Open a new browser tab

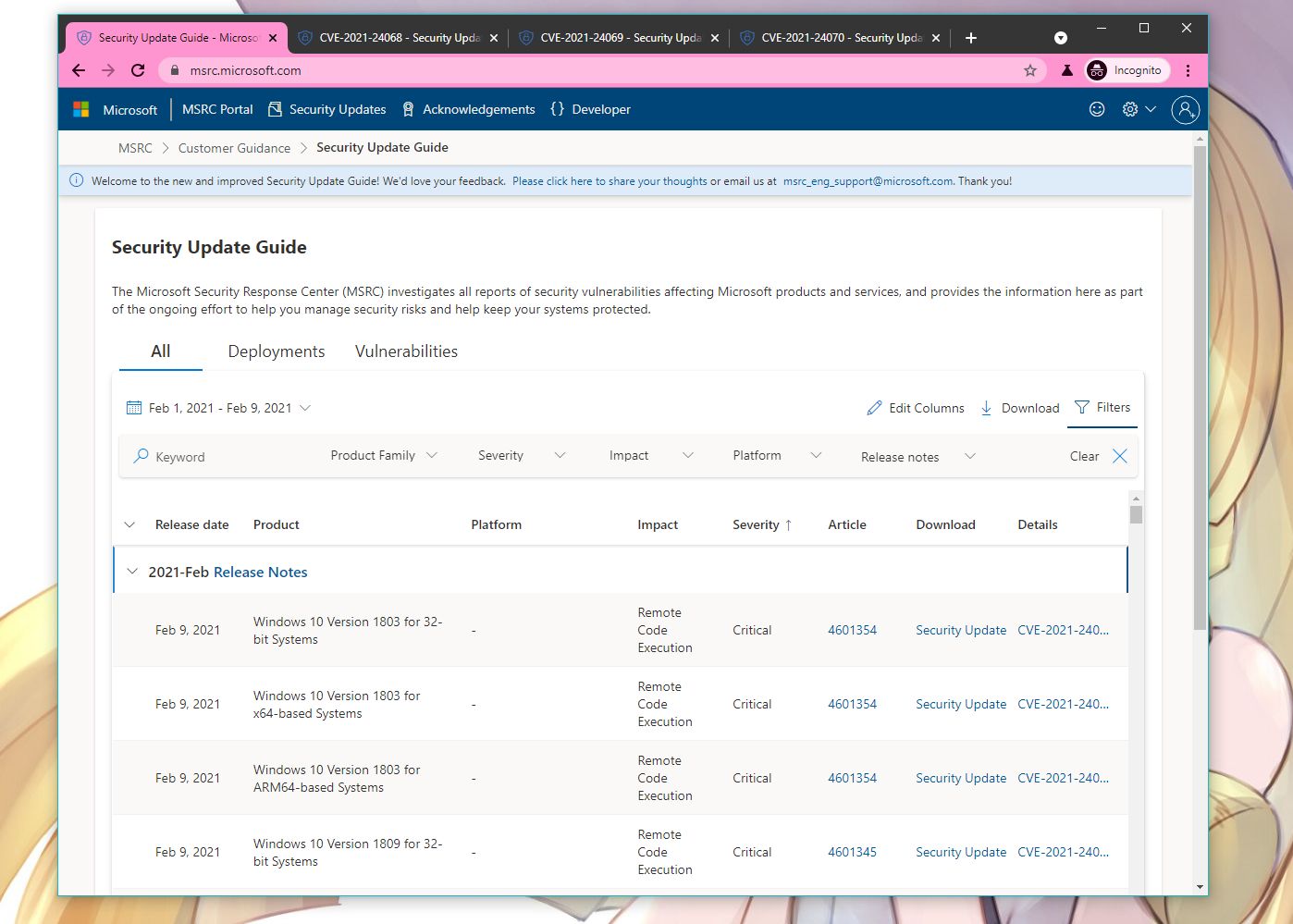tap(970, 38)
